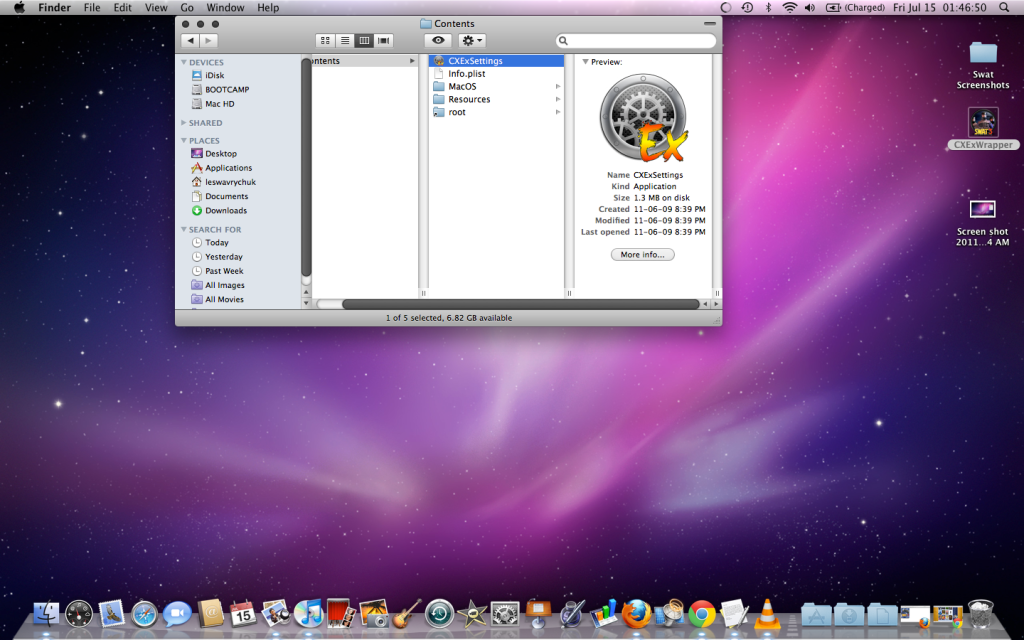This screenshot has height=640, width=1024.
Task: Expand the SHARED sidebar section
Action: (184, 123)
